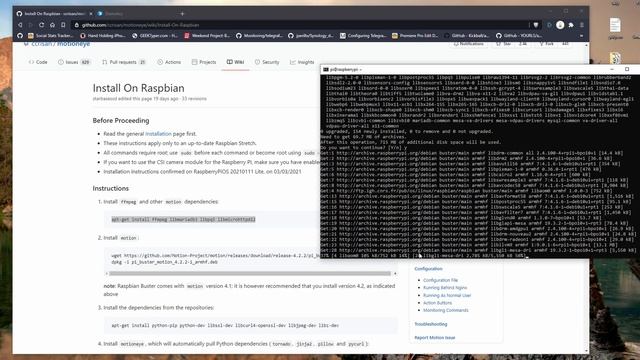Open the Action Buttons wiki link
Screen dimensions: 640x360
click(x=438, y=303)
